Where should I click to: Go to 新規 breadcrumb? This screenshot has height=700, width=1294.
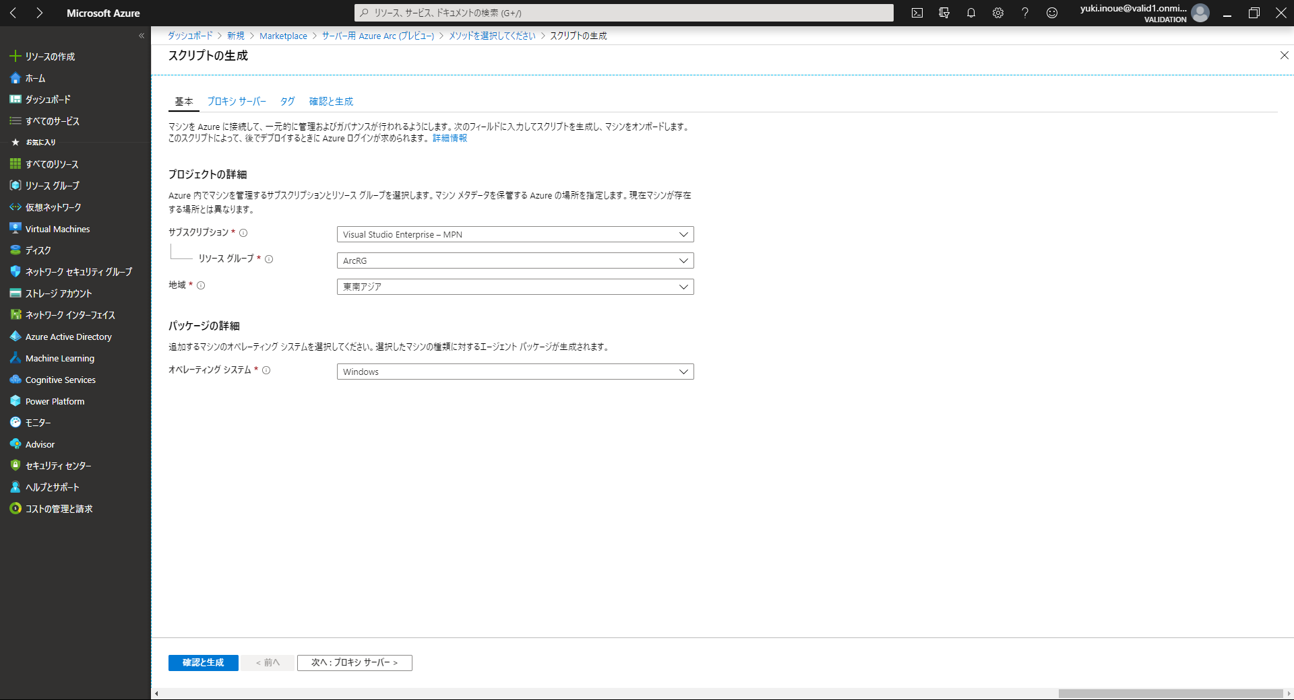(x=236, y=36)
